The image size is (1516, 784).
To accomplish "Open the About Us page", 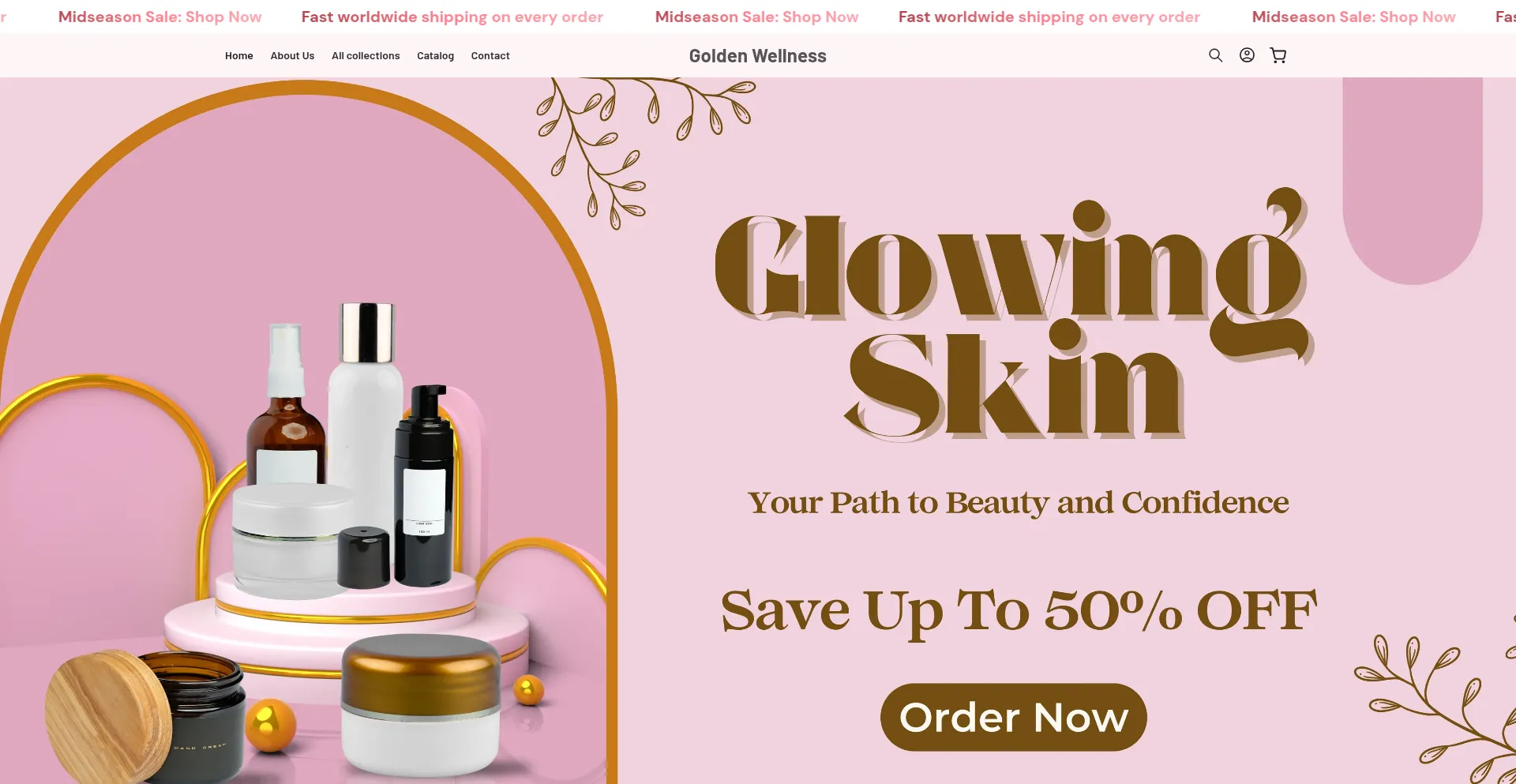I will pyautogui.click(x=292, y=56).
